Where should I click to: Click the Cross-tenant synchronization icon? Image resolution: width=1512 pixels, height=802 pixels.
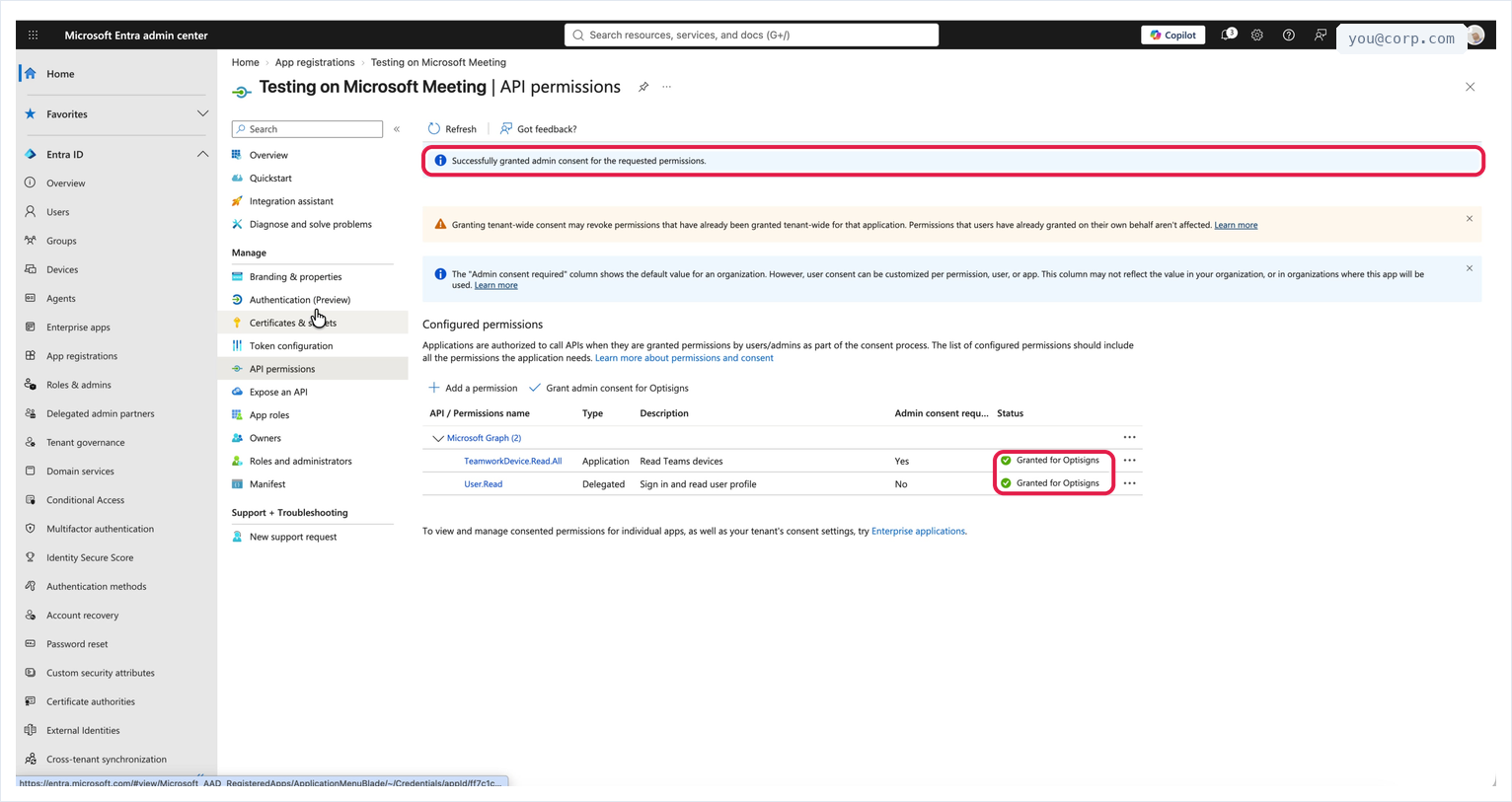pos(31,759)
